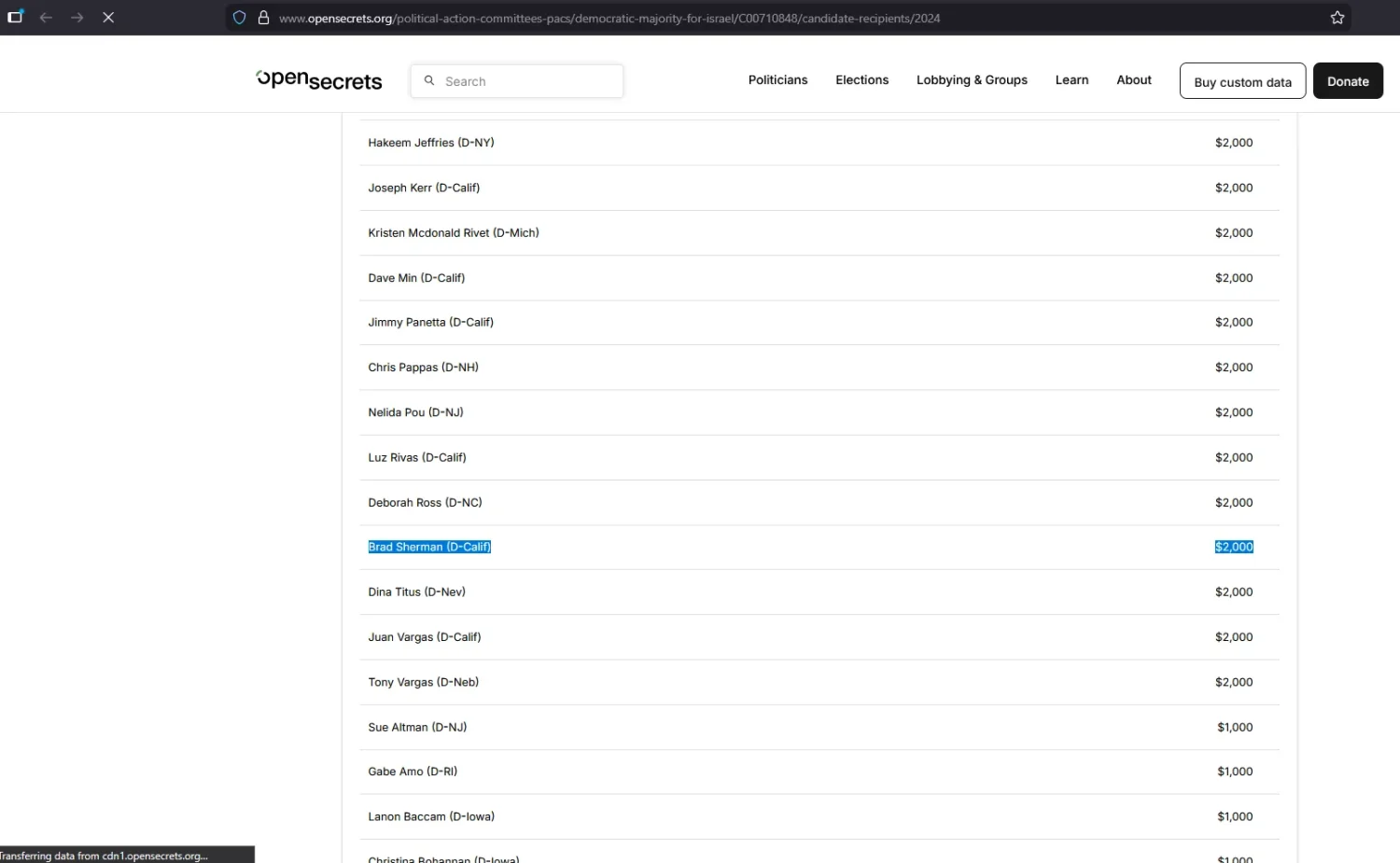Click the Donate button

[1348, 81]
